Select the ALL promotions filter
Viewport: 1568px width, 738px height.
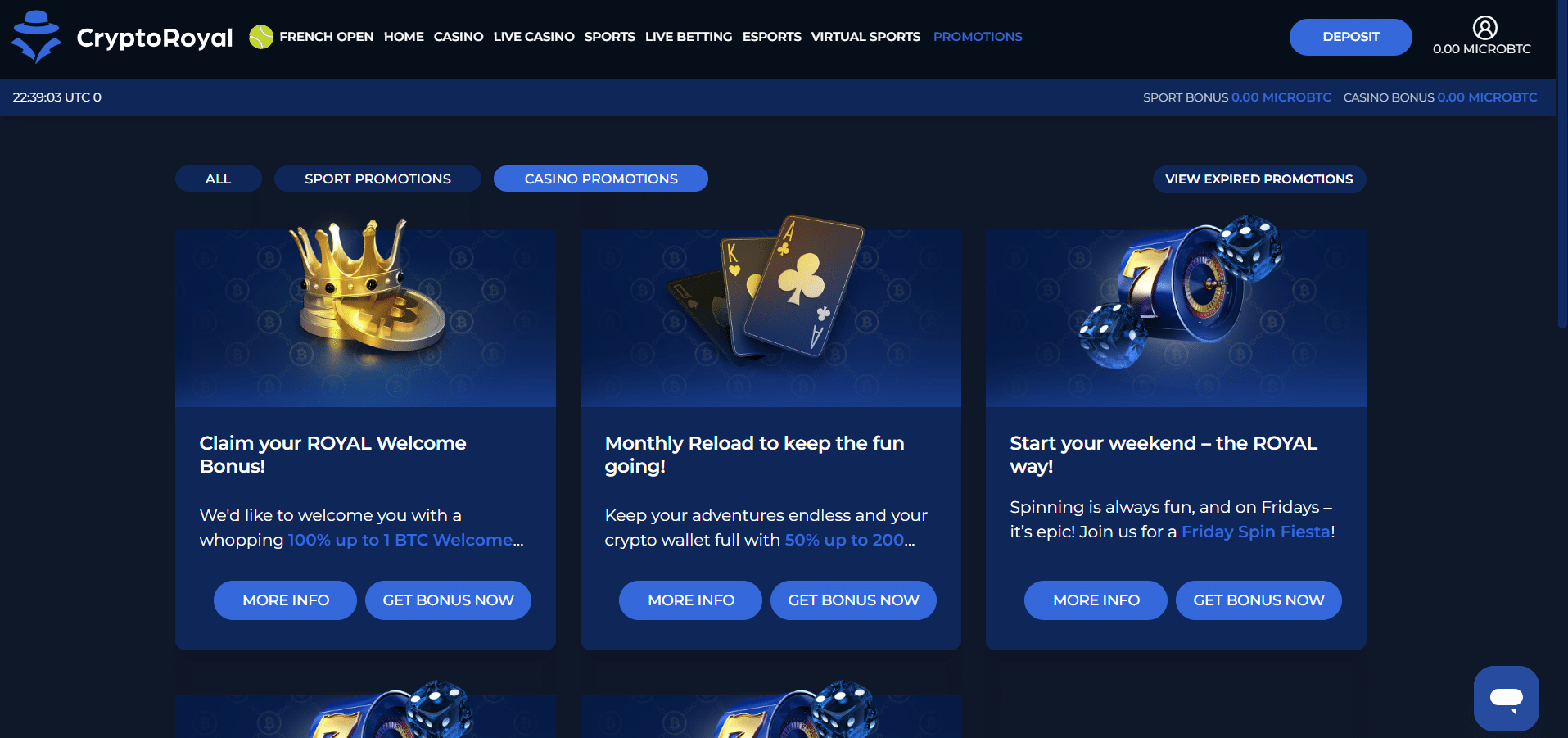click(x=218, y=179)
